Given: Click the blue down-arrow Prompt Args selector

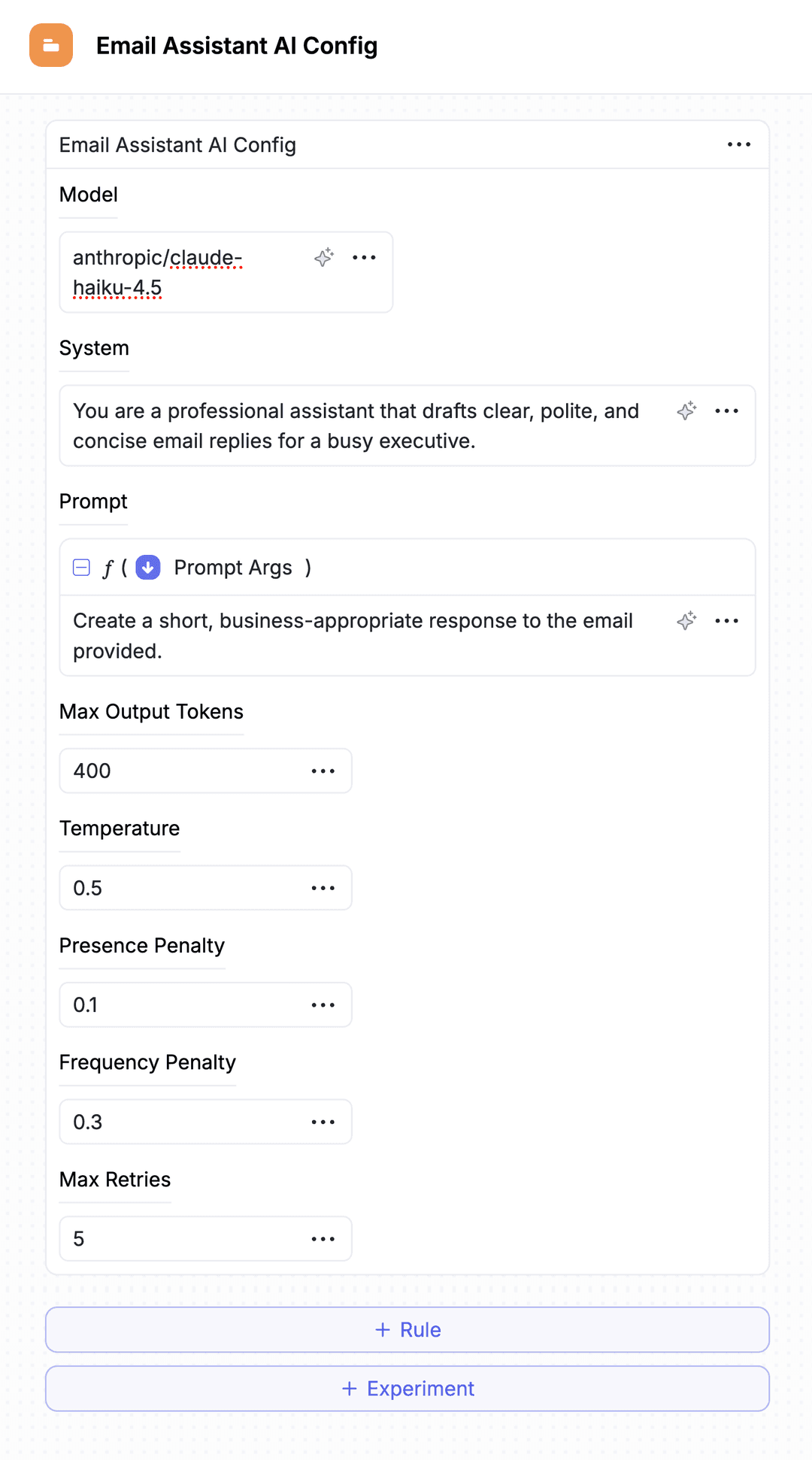Looking at the screenshot, I should click(148, 567).
